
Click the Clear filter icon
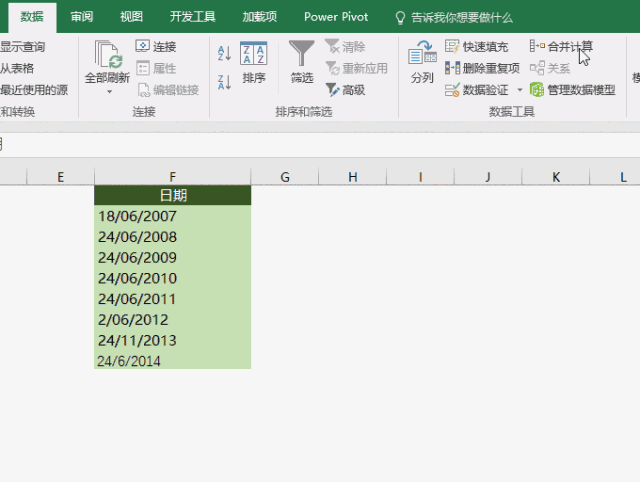coord(332,46)
